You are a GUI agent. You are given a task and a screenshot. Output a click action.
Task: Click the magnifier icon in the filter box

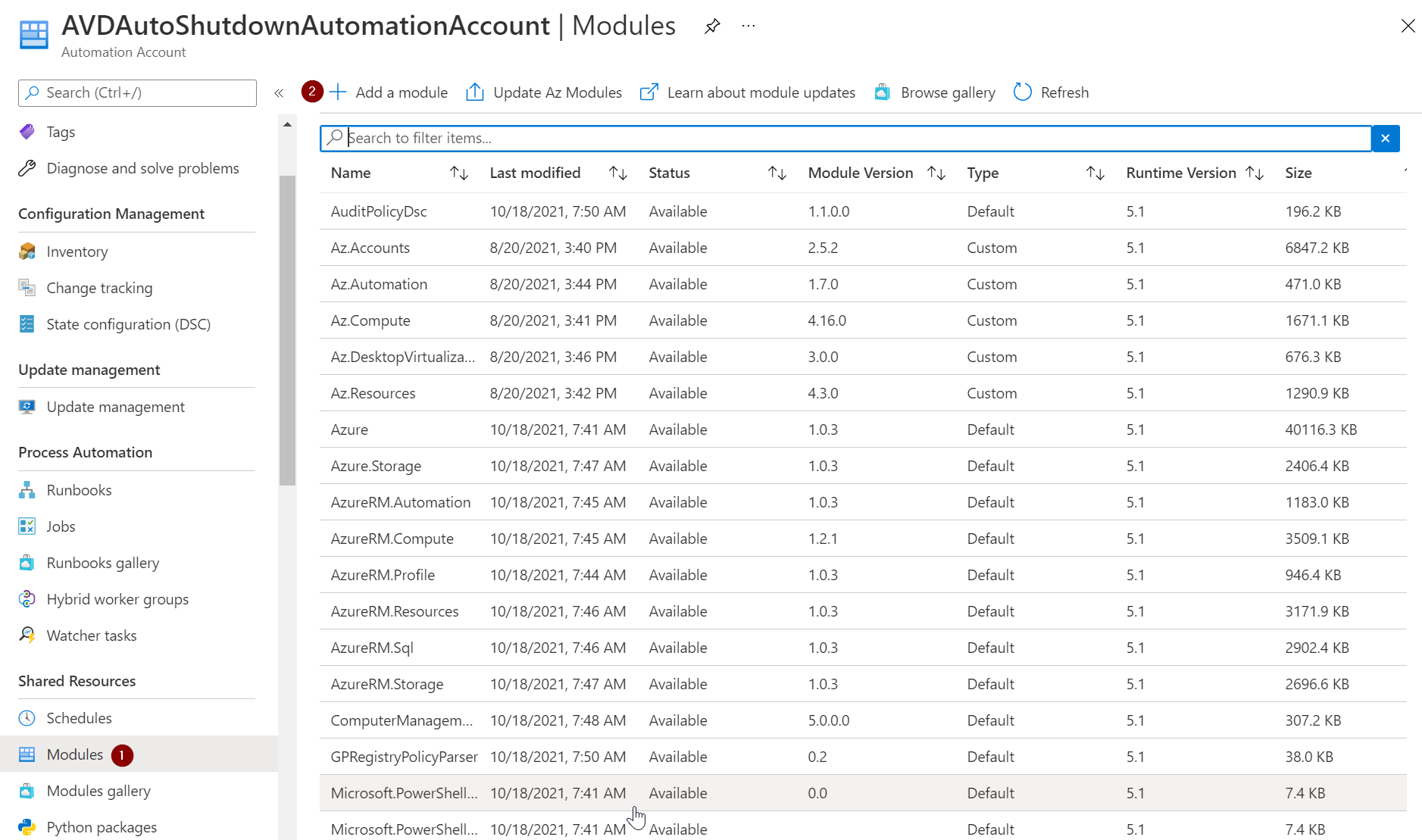335,138
